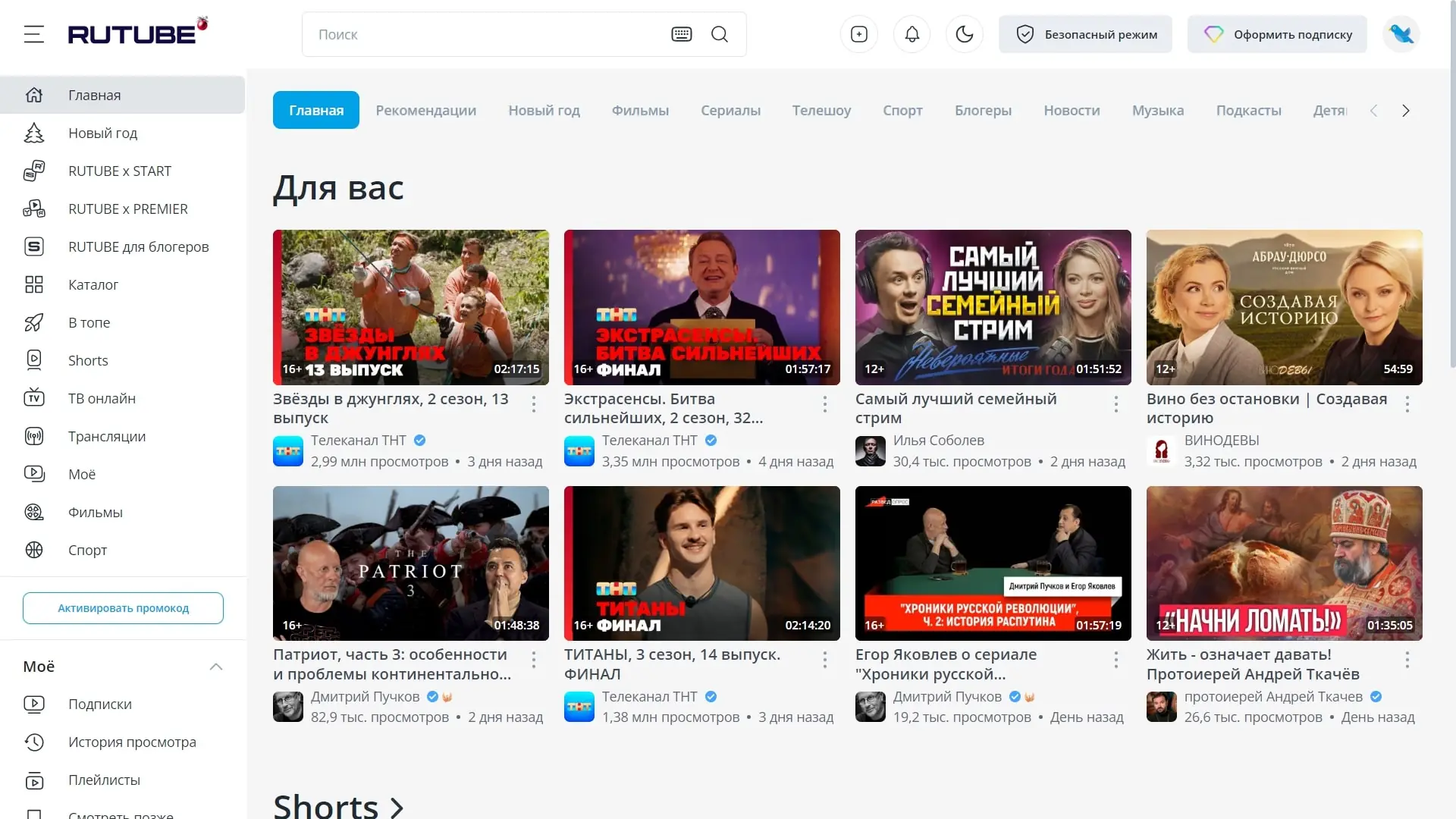Open История просмотра in sidebar
Image resolution: width=1456 pixels, height=819 pixels.
point(132,742)
